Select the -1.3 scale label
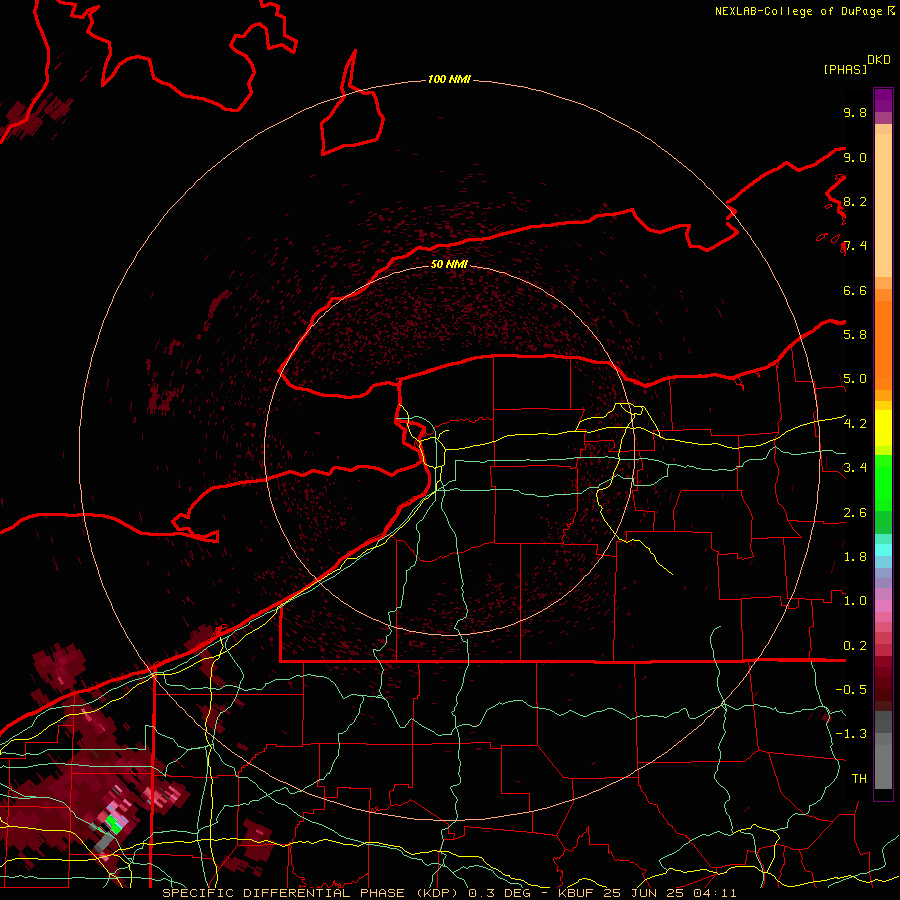 pyautogui.click(x=851, y=734)
